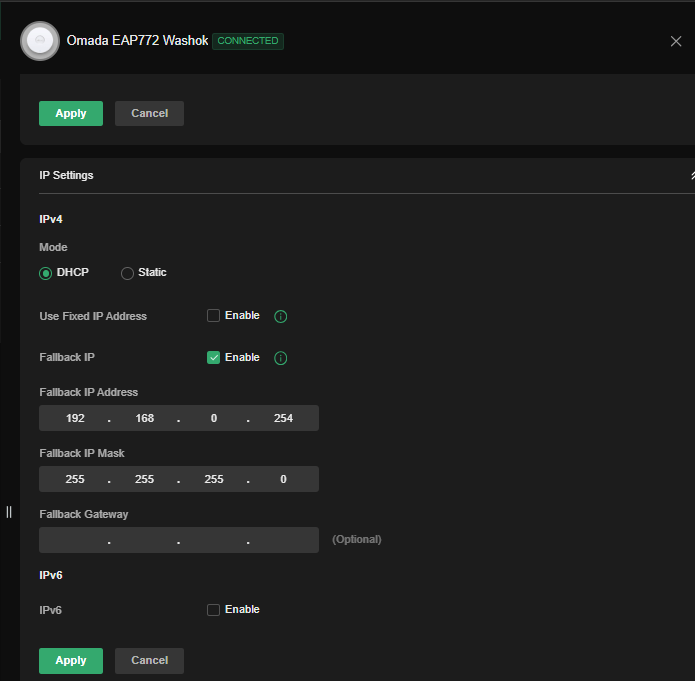Select the DHCP mode radio button
Image resolution: width=695 pixels, height=681 pixels.
click(x=45, y=273)
